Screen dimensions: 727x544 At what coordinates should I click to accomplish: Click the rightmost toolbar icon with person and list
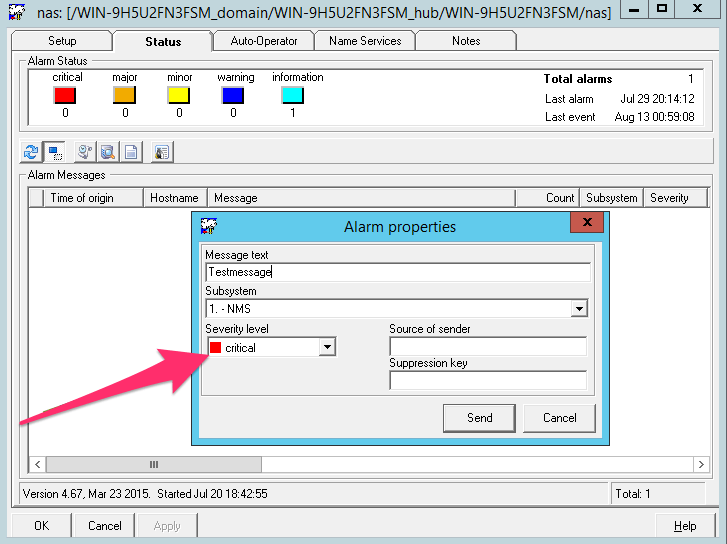162,152
